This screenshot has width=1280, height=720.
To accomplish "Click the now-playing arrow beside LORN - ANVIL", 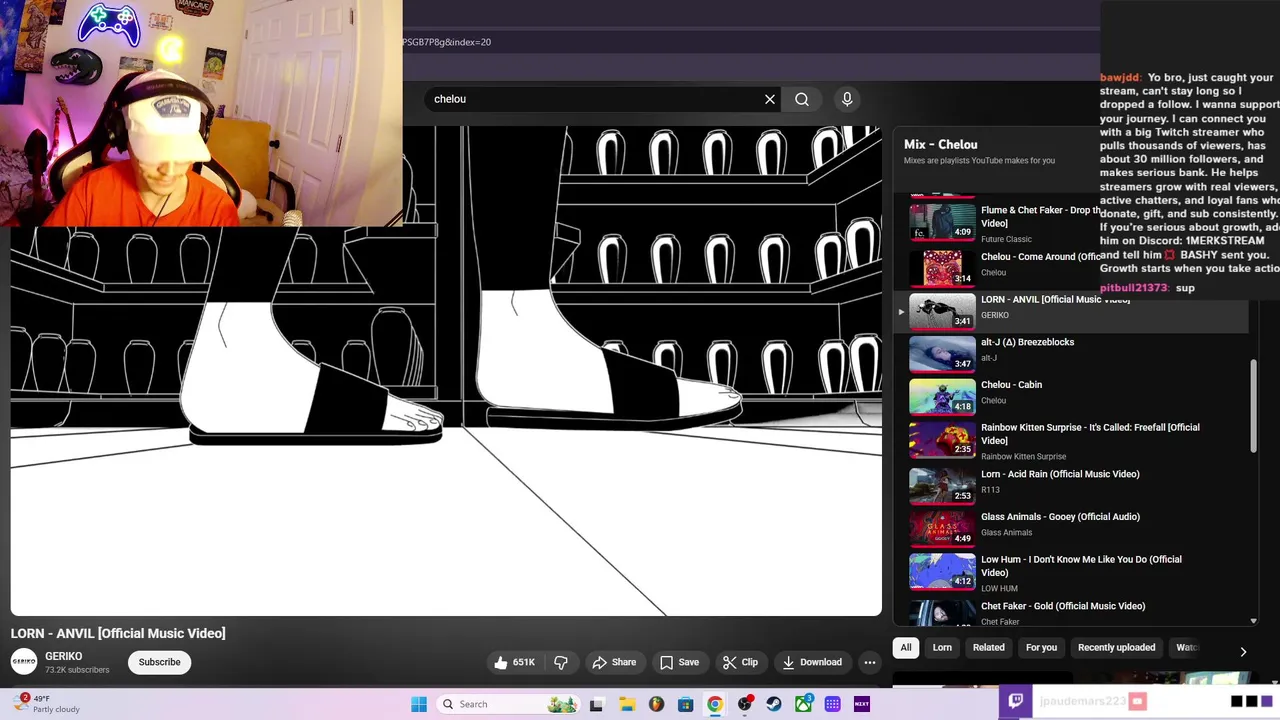I will click(901, 312).
